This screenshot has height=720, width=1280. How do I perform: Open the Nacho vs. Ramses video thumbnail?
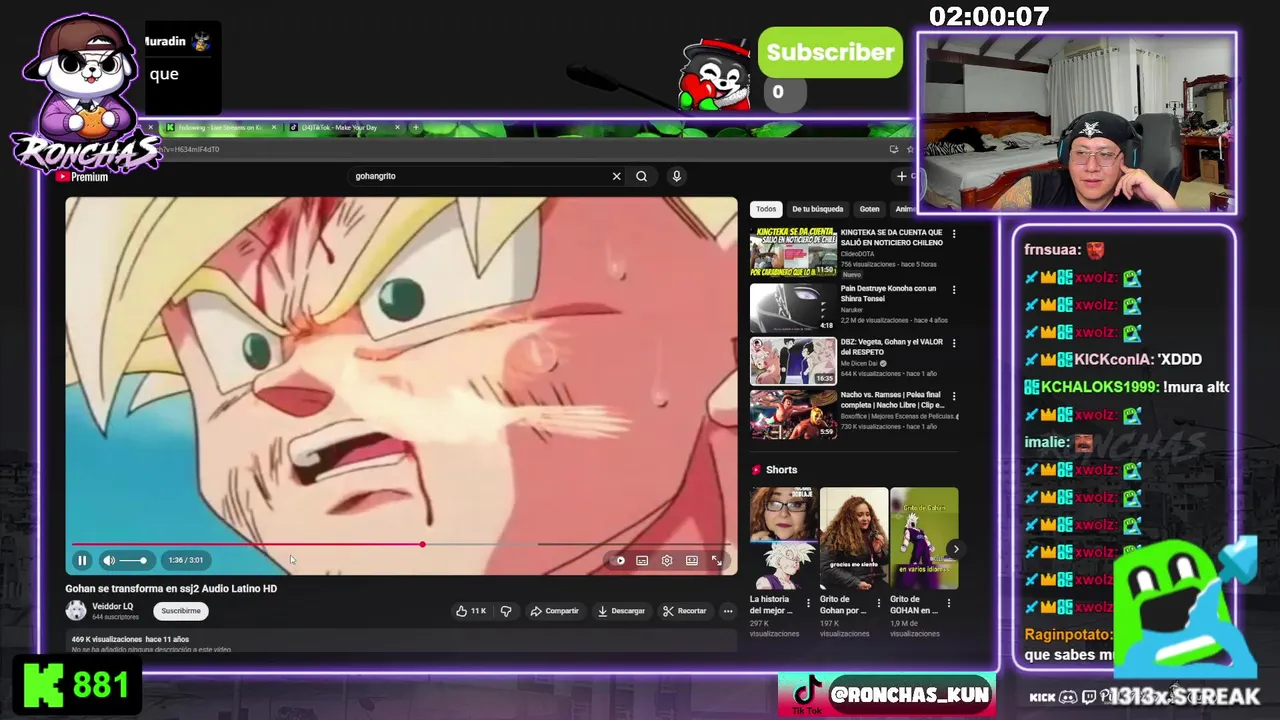793,415
